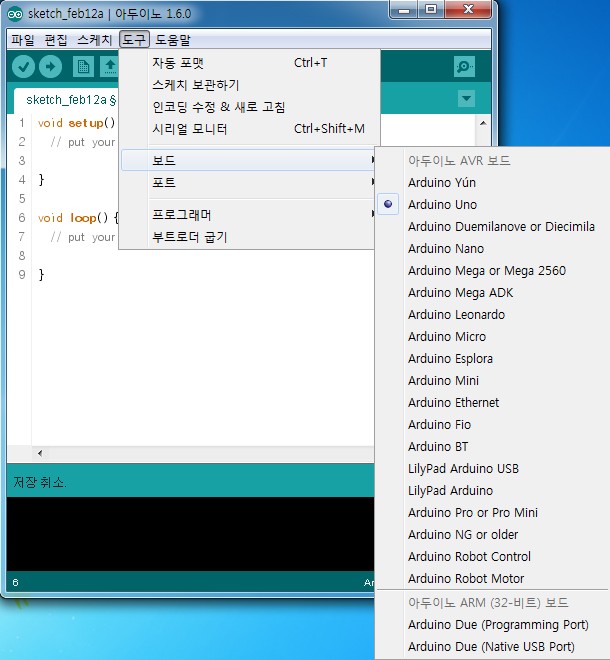Open the Serial Monitor magnifier icon

464,67
